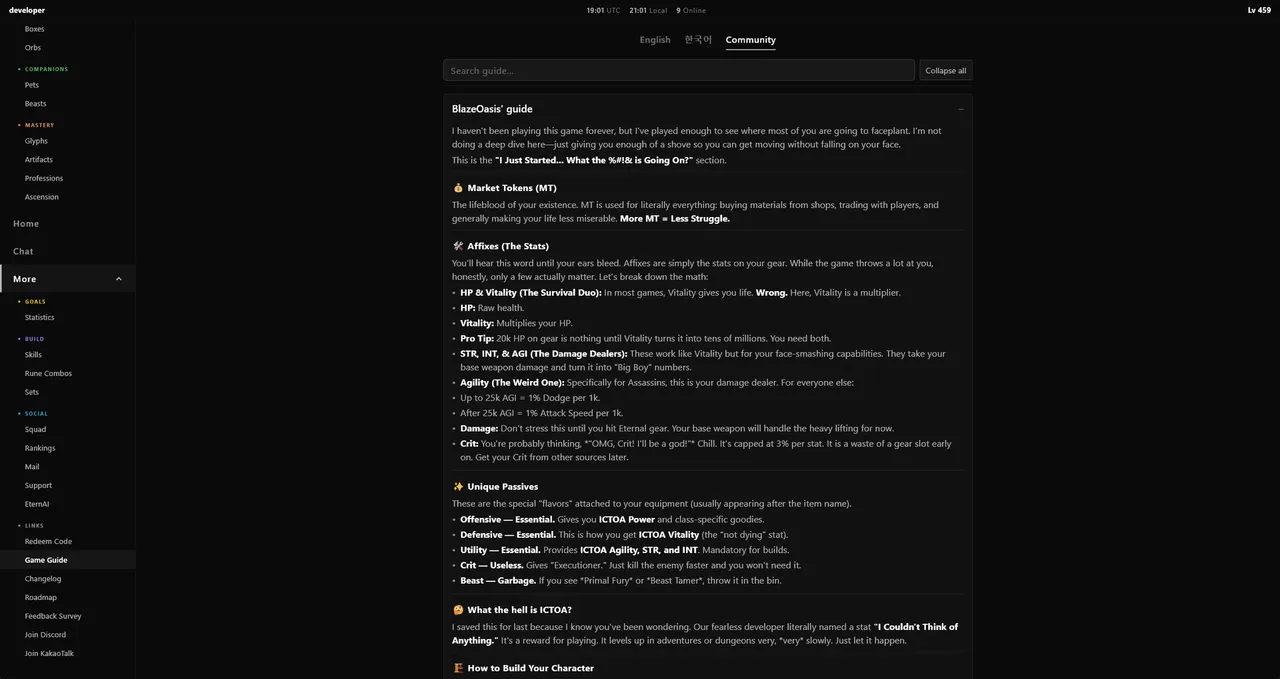Click the Collapse all button
Image resolution: width=1280 pixels, height=679 pixels.
click(946, 70)
